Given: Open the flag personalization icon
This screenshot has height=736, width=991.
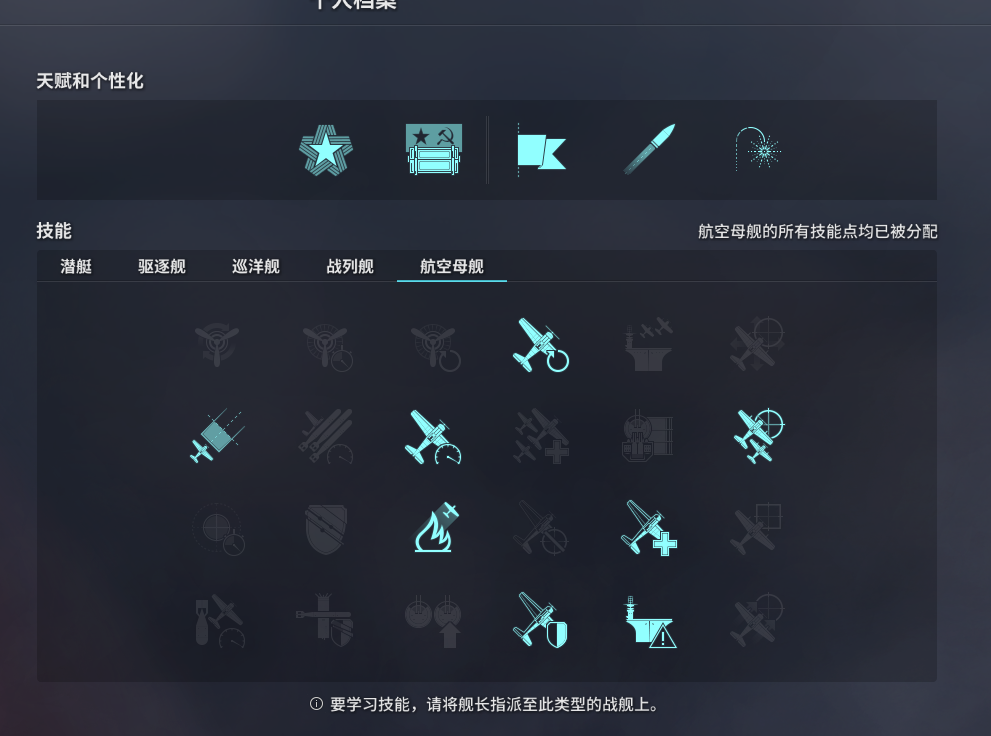Looking at the screenshot, I should click(x=541, y=150).
